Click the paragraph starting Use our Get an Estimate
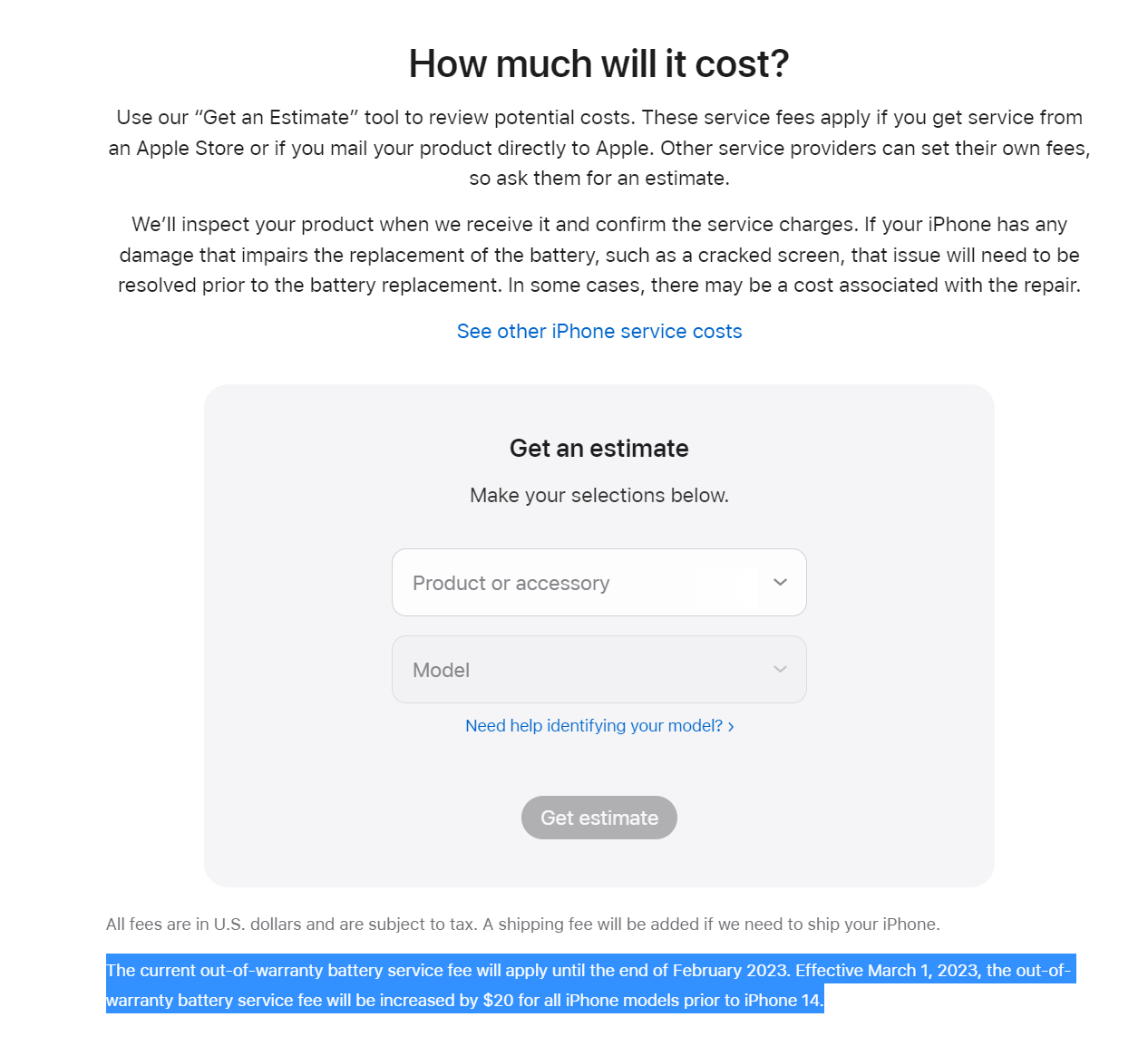This screenshot has width=1148, height=1046. (598, 148)
